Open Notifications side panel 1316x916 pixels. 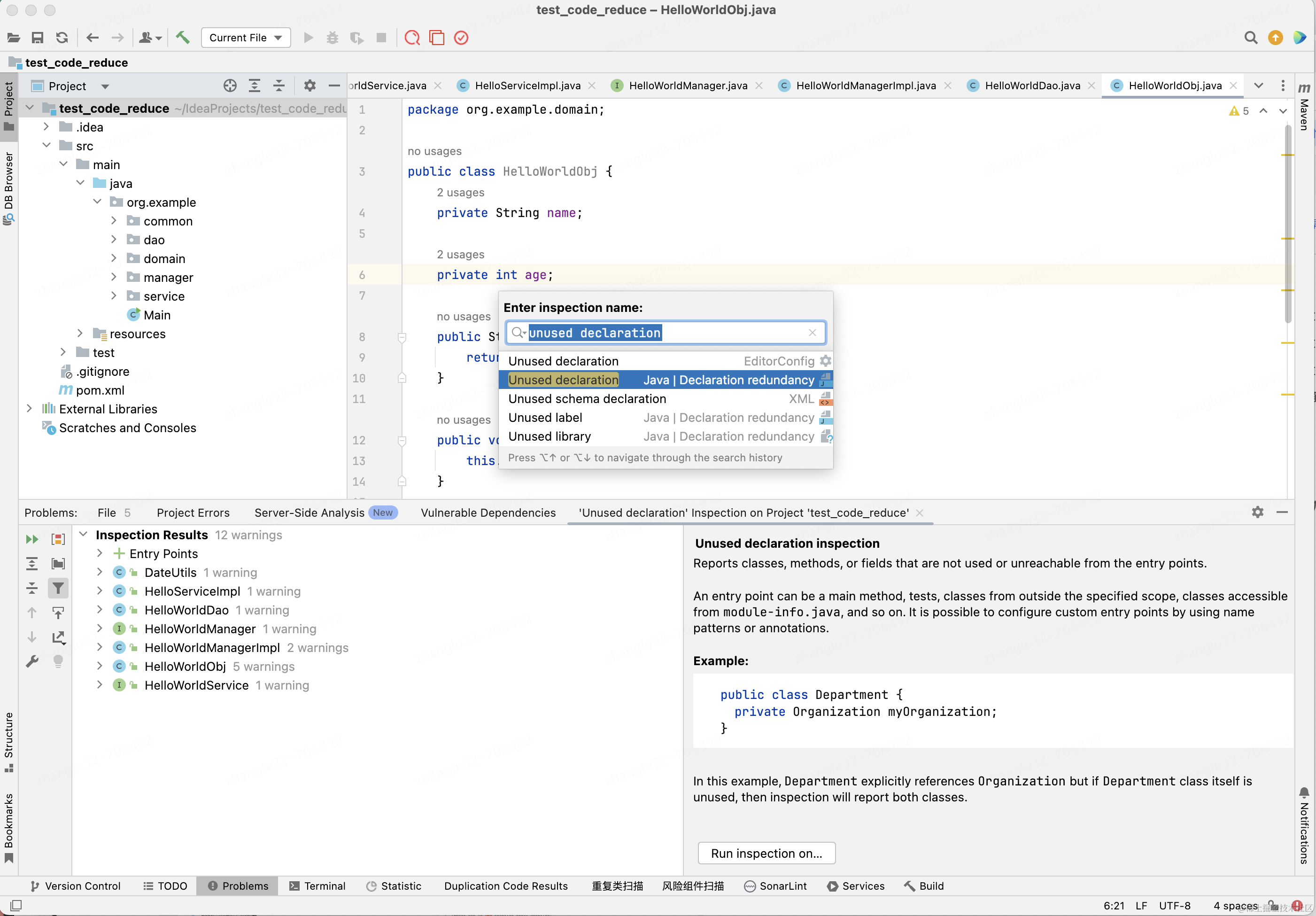click(x=1305, y=825)
